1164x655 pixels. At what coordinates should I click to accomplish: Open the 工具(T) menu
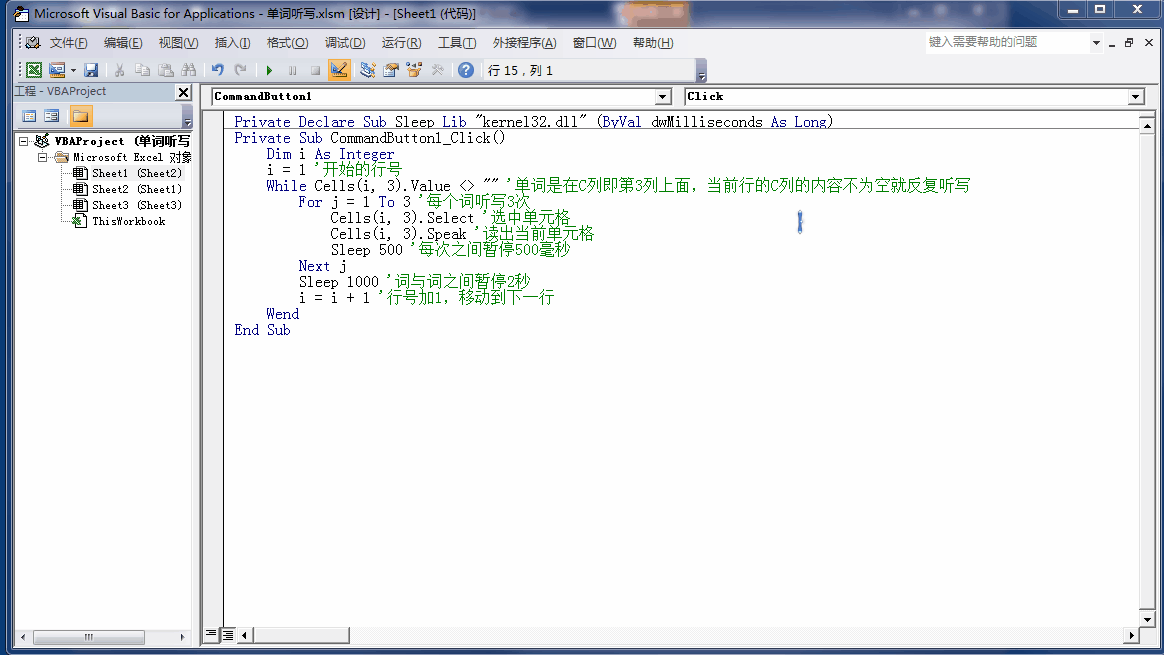457,42
